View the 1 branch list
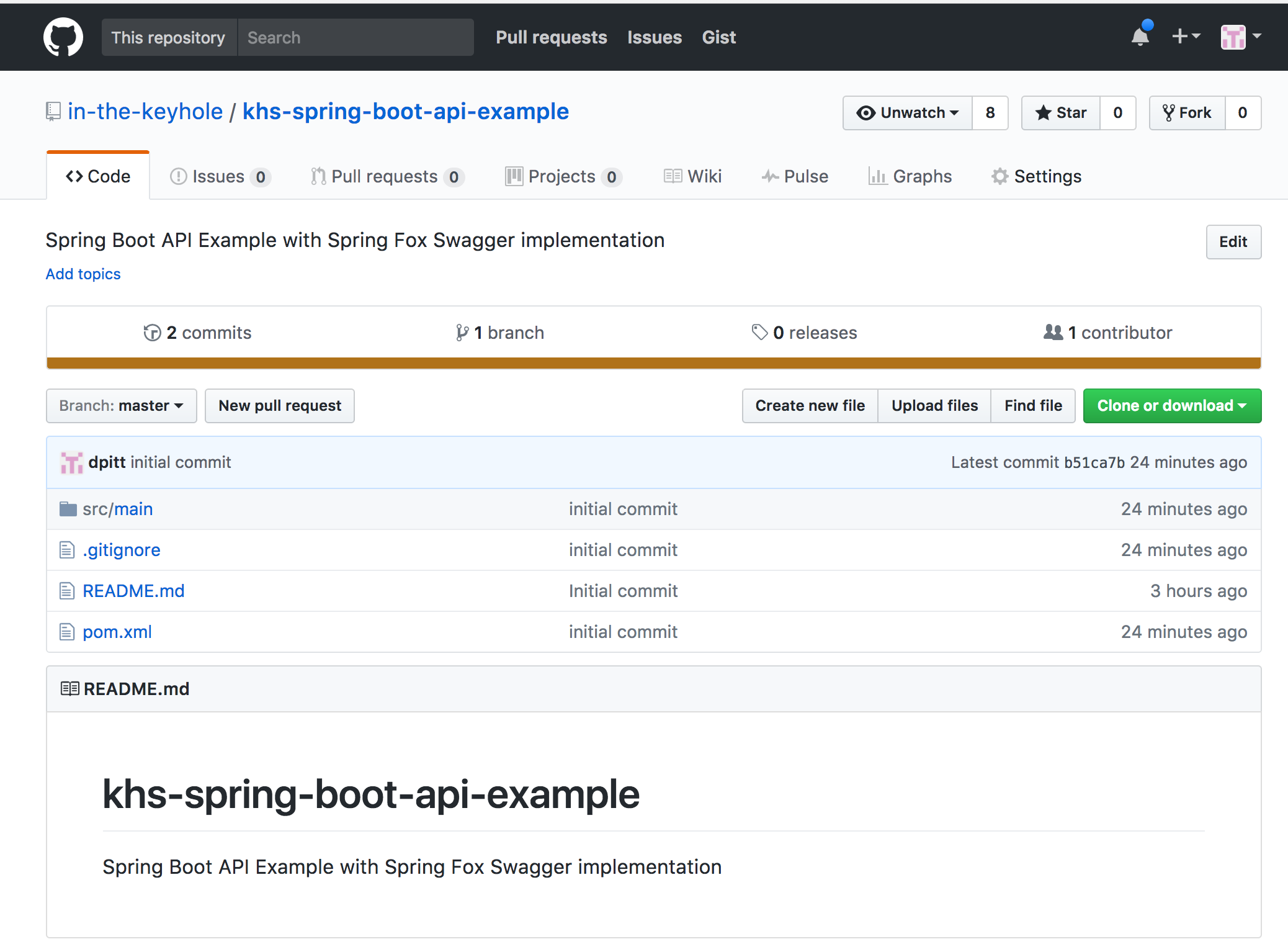Image resolution: width=1288 pixels, height=952 pixels. click(x=500, y=333)
